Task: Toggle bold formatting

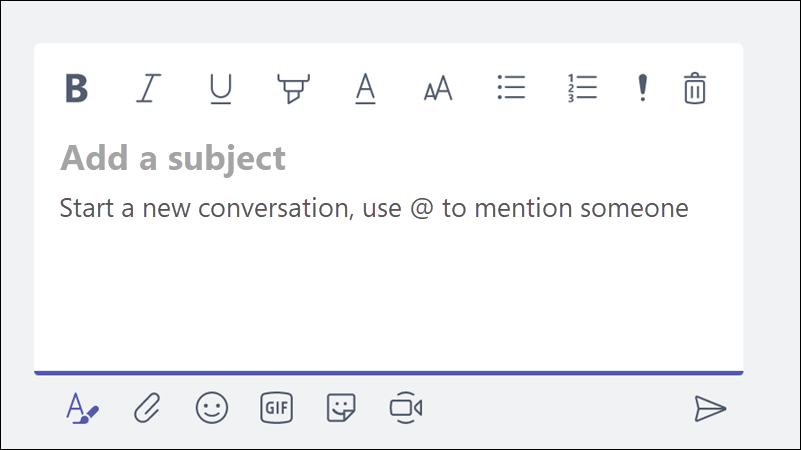Action: pos(77,88)
